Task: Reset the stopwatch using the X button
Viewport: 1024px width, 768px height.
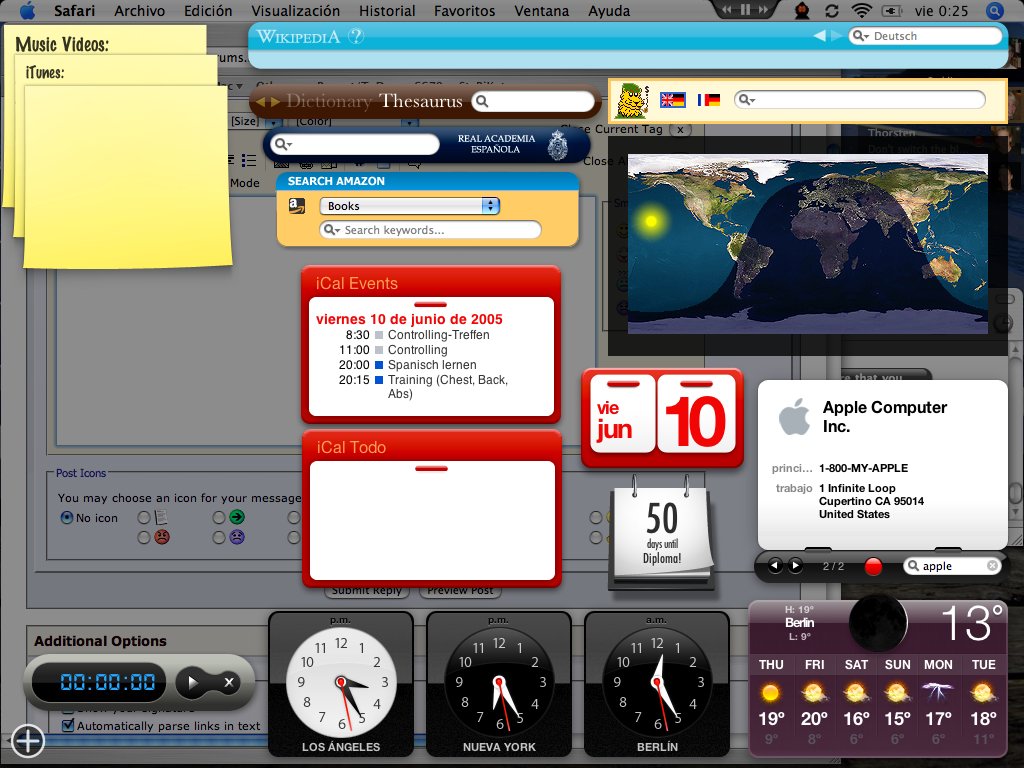Action: (229, 683)
